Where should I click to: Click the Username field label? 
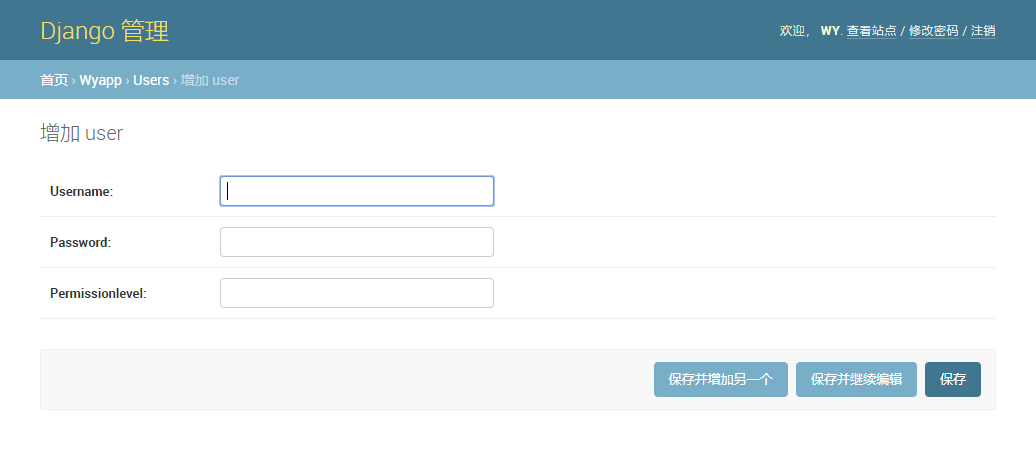coord(81,191)
